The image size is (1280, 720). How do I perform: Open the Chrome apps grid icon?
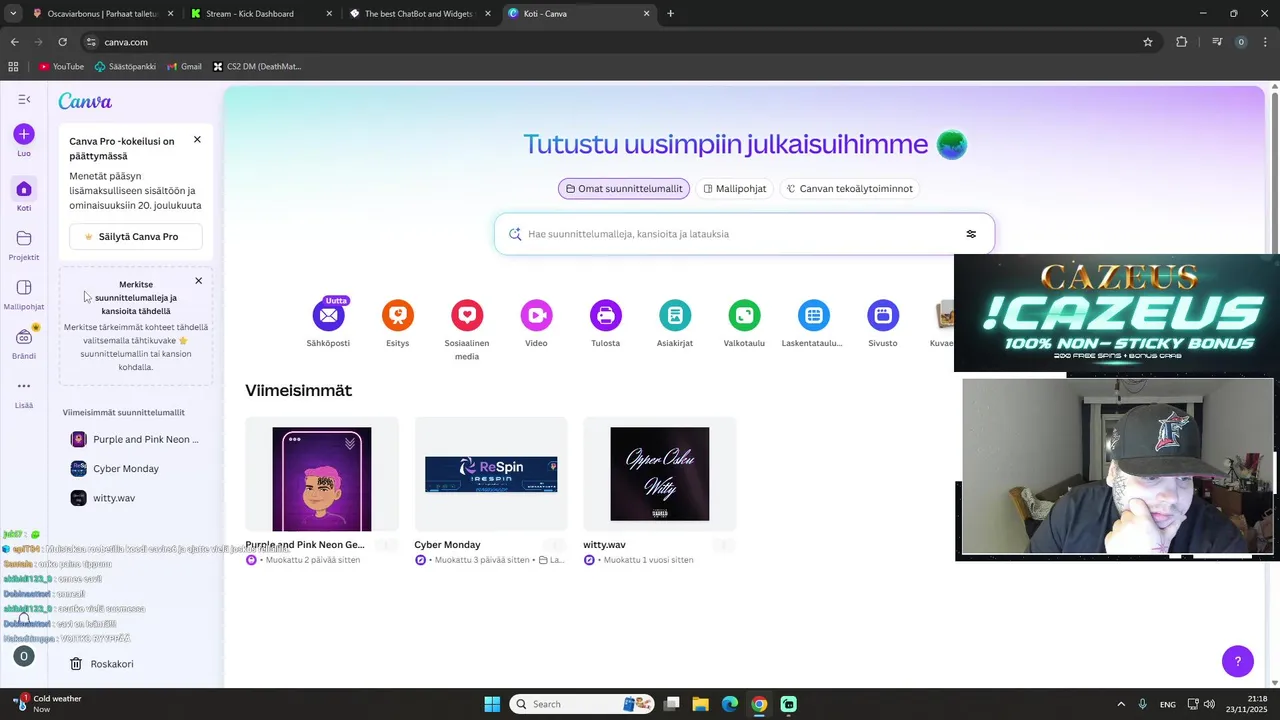[x=13, y=67]
